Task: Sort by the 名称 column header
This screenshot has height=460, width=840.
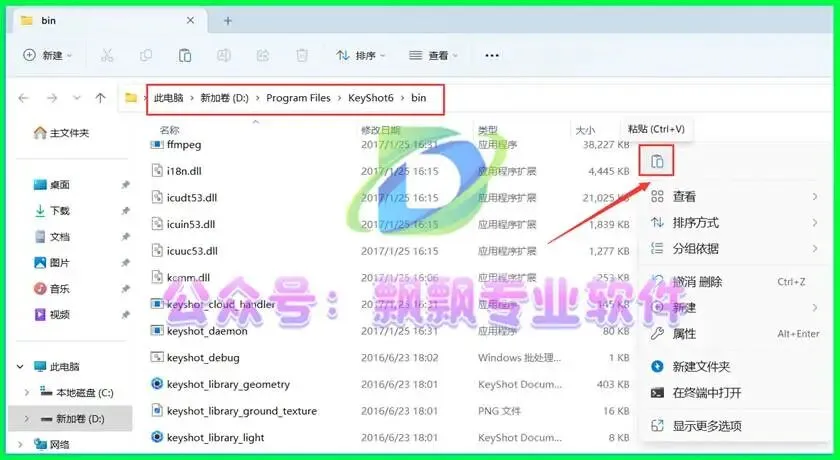Action: pyautogui.click(x=169, y=130)
